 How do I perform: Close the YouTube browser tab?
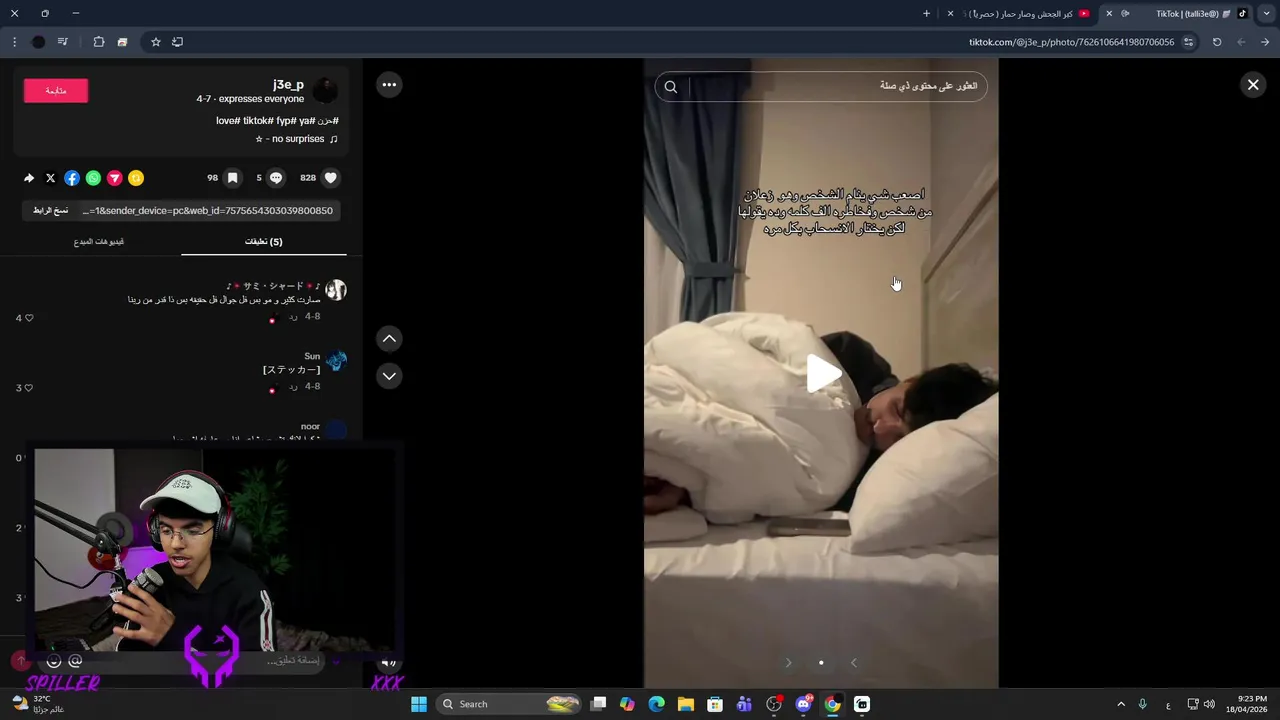click(x=950, y=14)
